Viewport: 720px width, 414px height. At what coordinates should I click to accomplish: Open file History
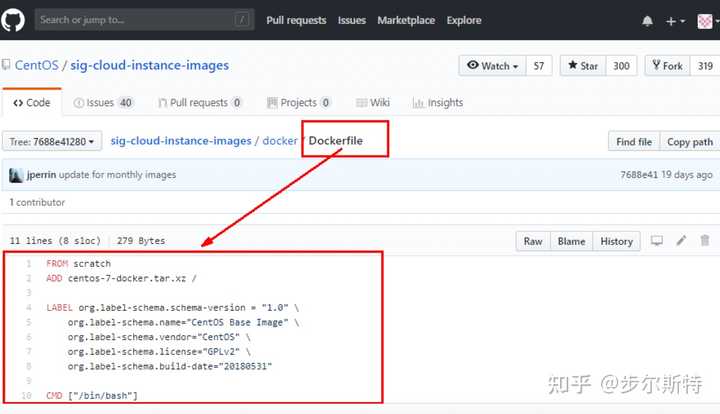click(616, 241)
